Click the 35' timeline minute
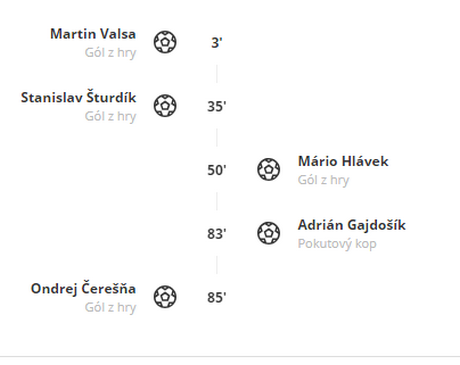Screen dimensions: 460x365 217,106
